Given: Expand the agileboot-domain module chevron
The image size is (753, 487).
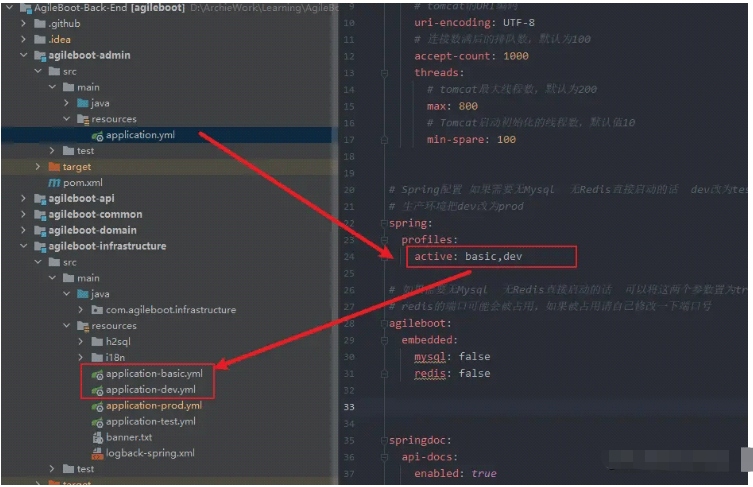Looking at the screenshot, I should point(24,230).
